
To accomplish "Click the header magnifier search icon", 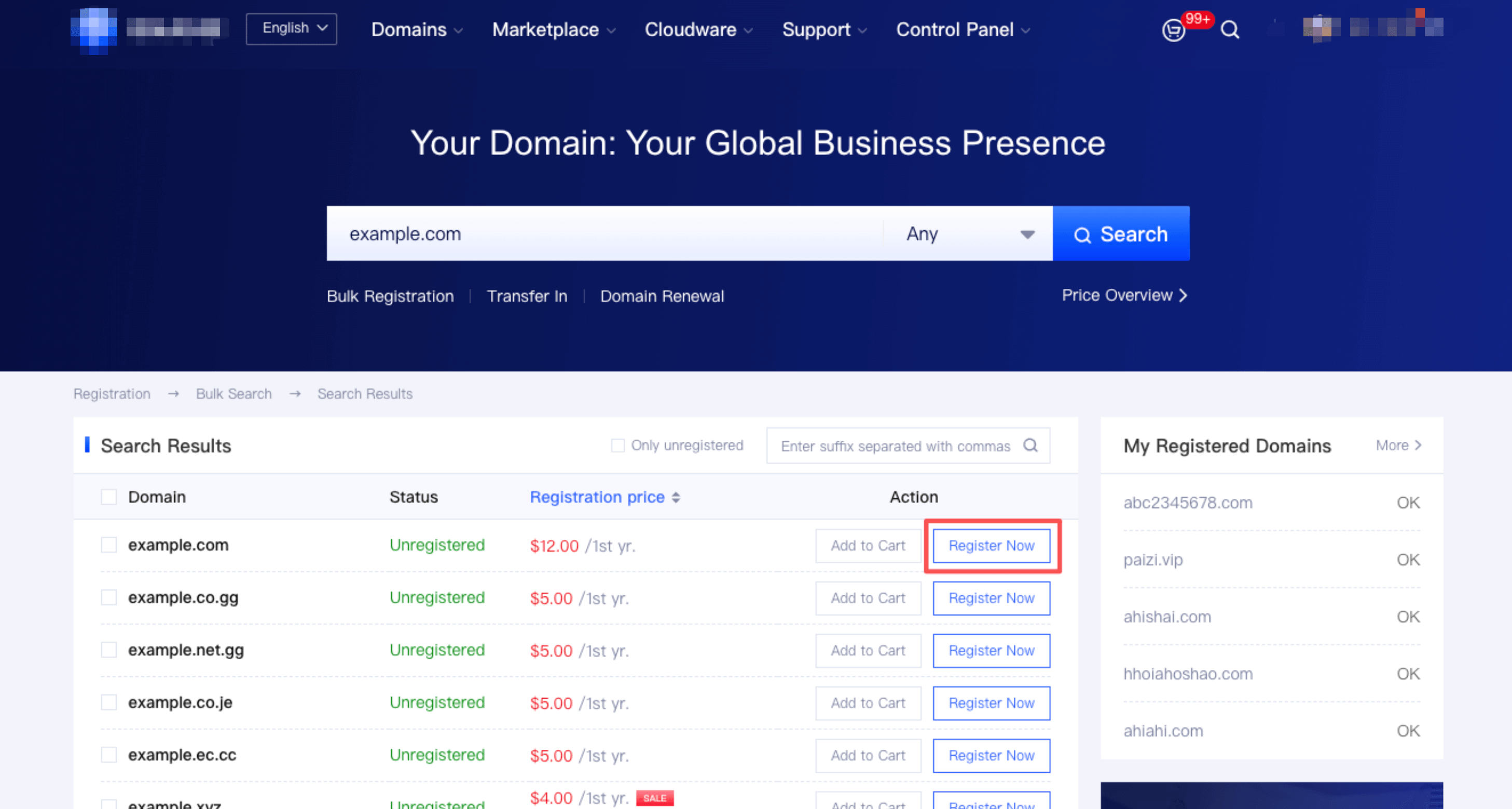I will click(1230, 30).
